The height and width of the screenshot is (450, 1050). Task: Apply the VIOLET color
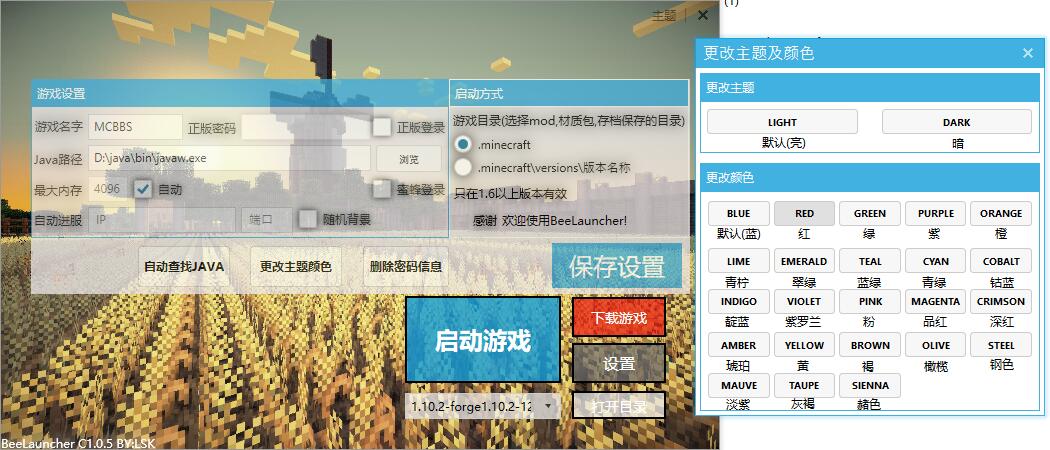(804, 301)
